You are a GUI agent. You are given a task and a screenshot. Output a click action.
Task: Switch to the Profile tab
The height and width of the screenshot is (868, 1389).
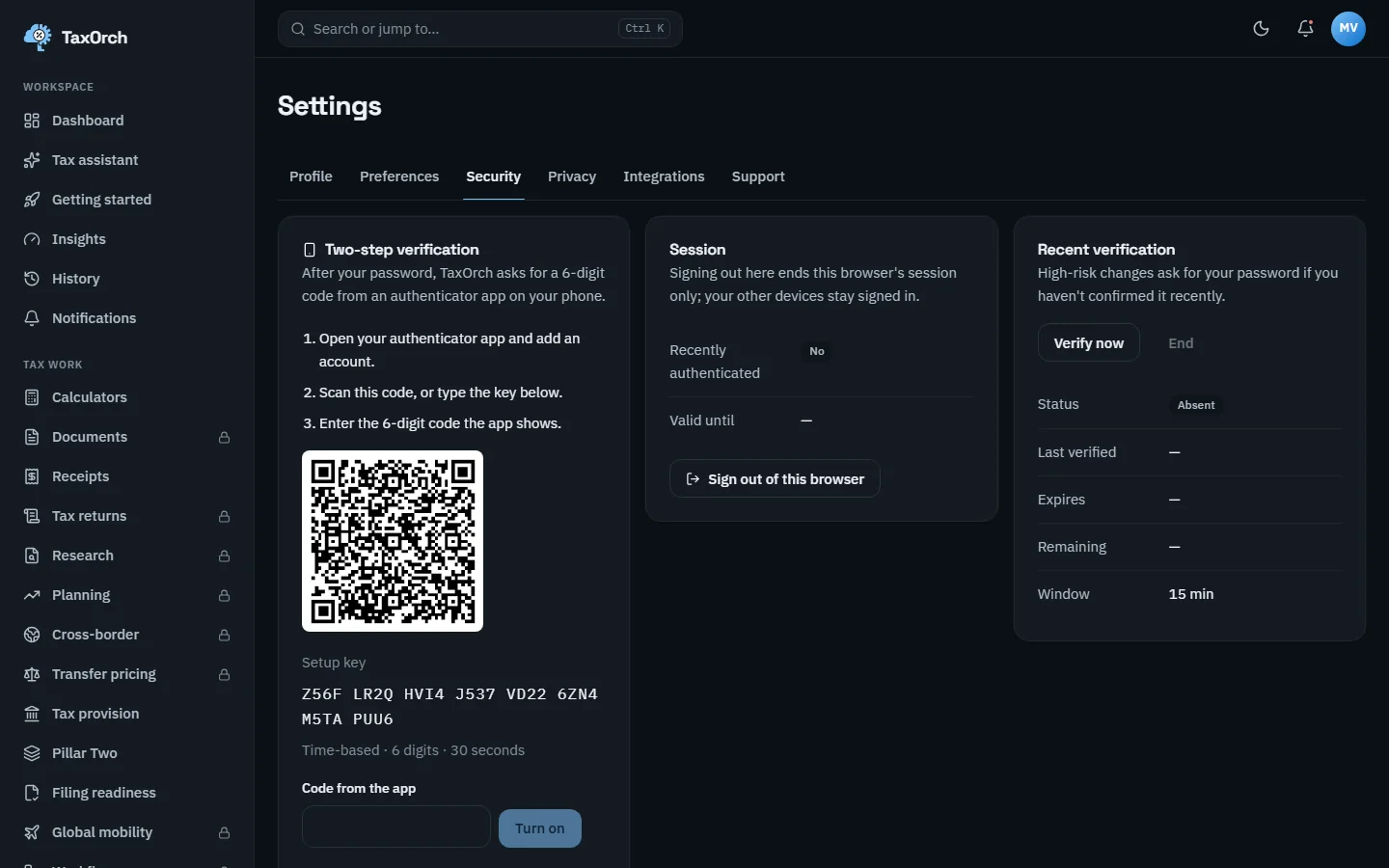(311, 176)
